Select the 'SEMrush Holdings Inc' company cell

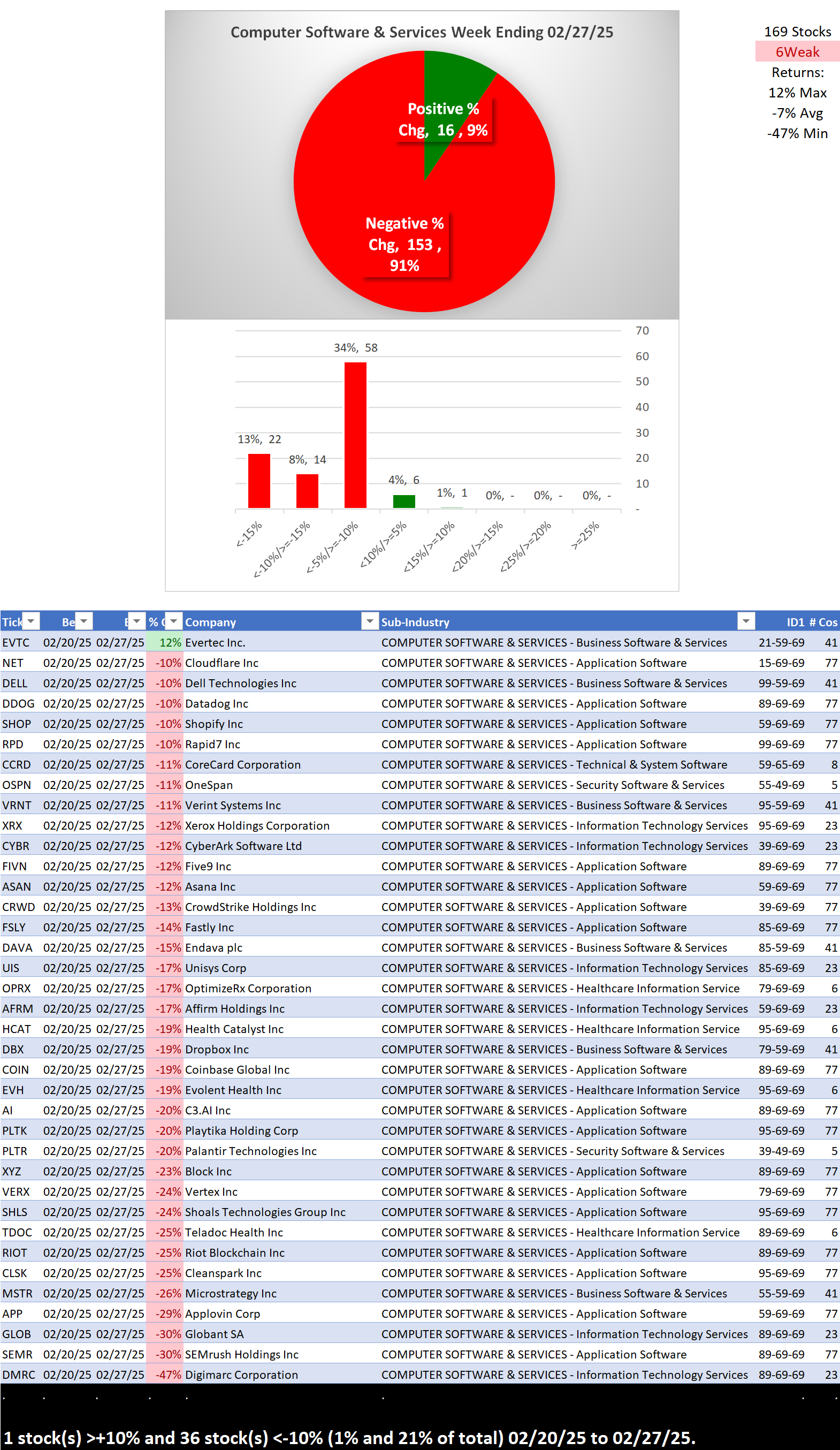pyautogui.click(x=281, y=1354)
